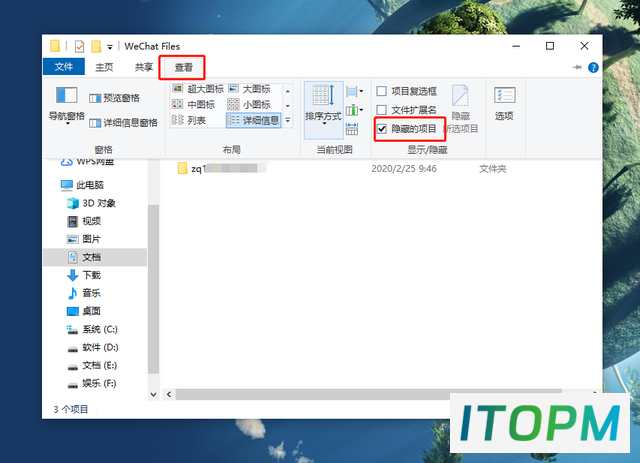Click the sidebar vertical scrollbar thumb
The image size is (640, 463).
point(153,289)
